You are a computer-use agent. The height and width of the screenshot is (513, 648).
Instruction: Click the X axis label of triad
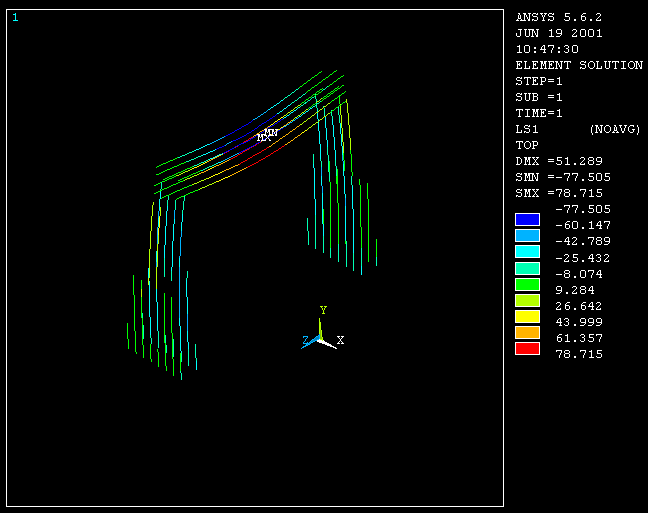tap(341, 341)
